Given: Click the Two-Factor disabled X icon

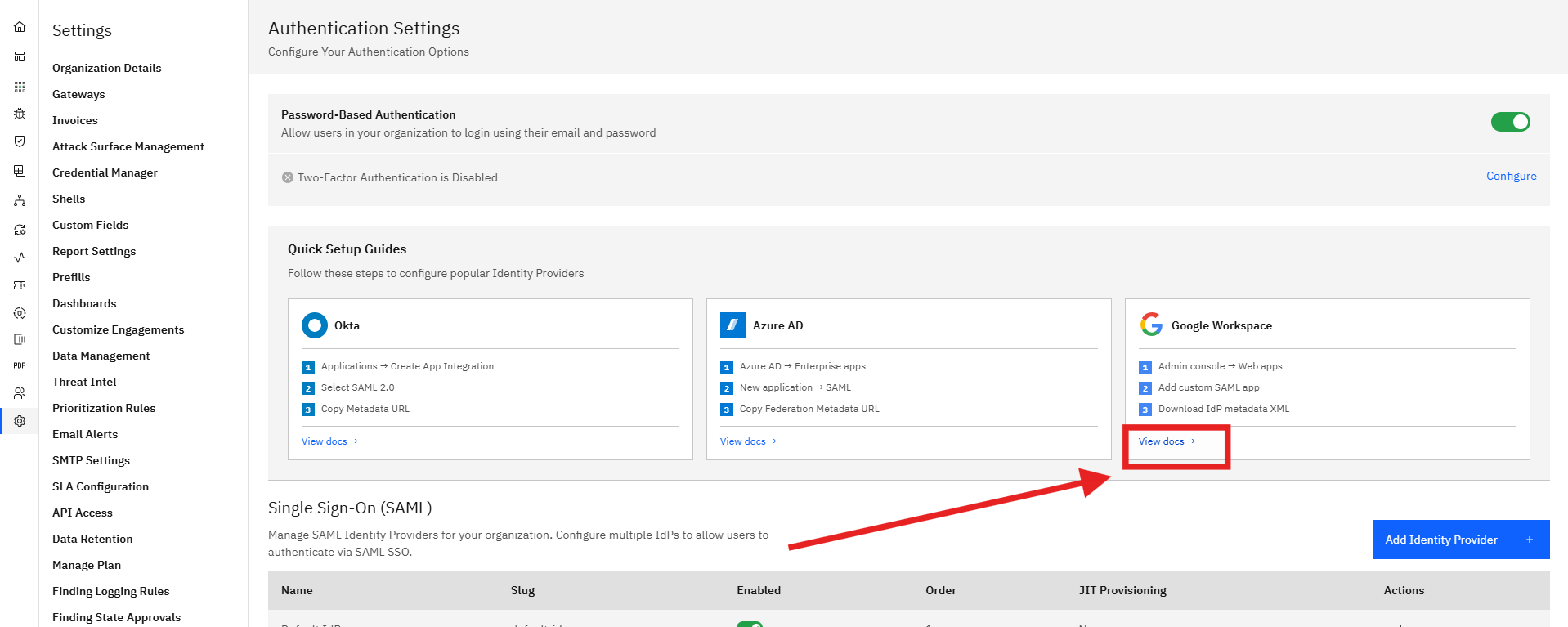Looking at the screenshot, I should pyautogui.click(x=287, y=177).
